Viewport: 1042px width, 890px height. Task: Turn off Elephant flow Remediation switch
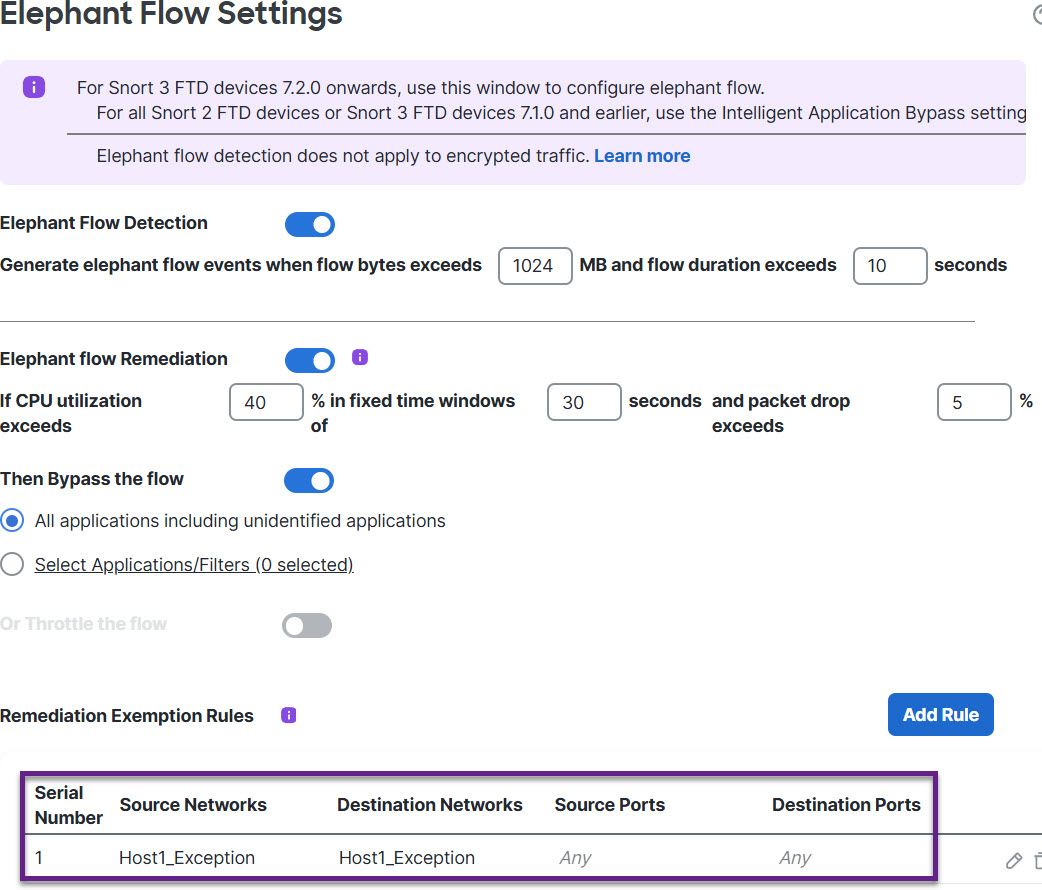(x=309, y=360)
